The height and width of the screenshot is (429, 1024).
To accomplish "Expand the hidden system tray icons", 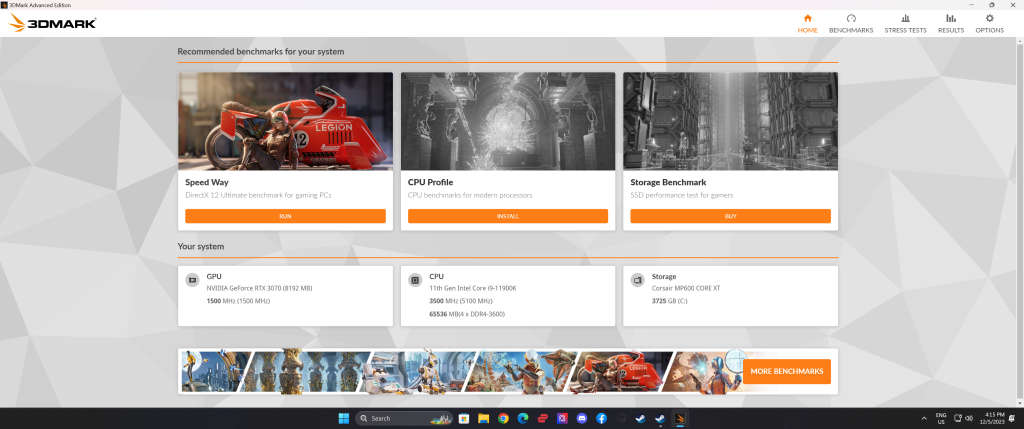I will [x=922, y=418].
